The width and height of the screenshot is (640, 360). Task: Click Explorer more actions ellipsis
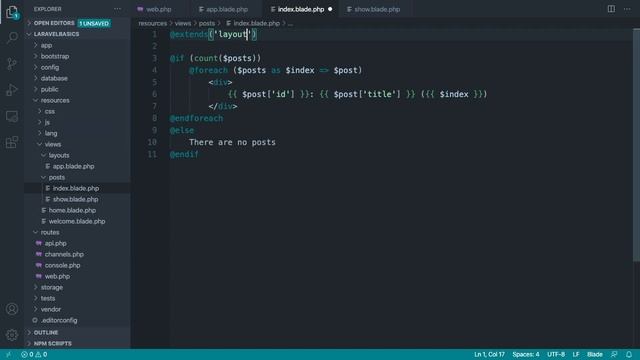118,9
